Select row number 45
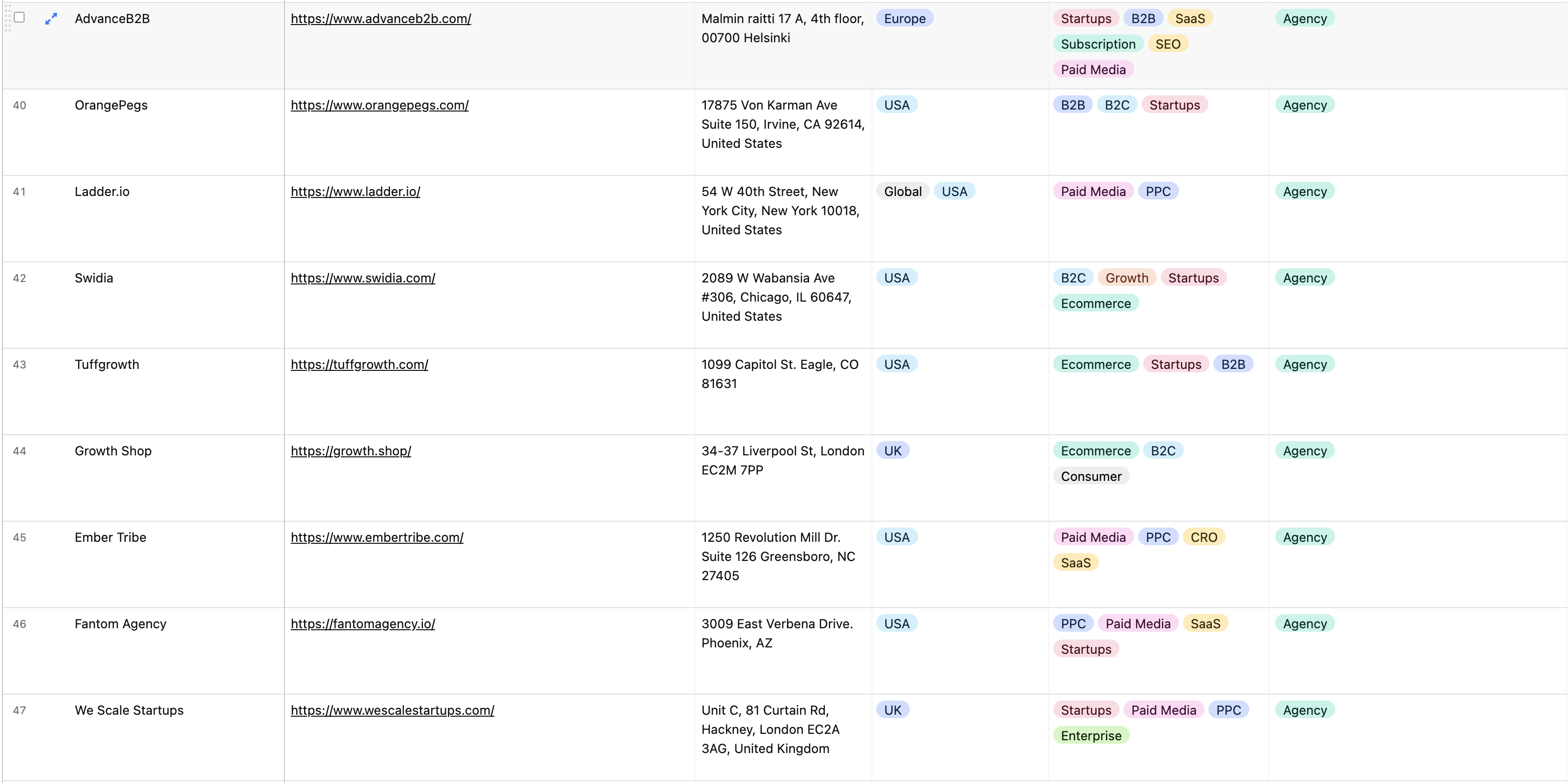 20,537
